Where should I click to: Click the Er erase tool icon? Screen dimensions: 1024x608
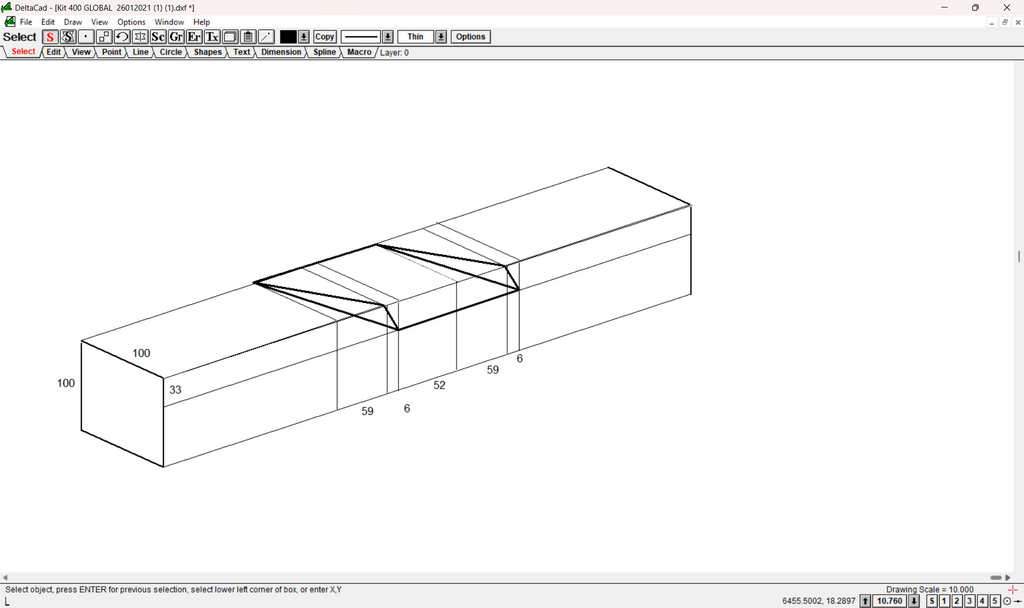click(194, 37)
